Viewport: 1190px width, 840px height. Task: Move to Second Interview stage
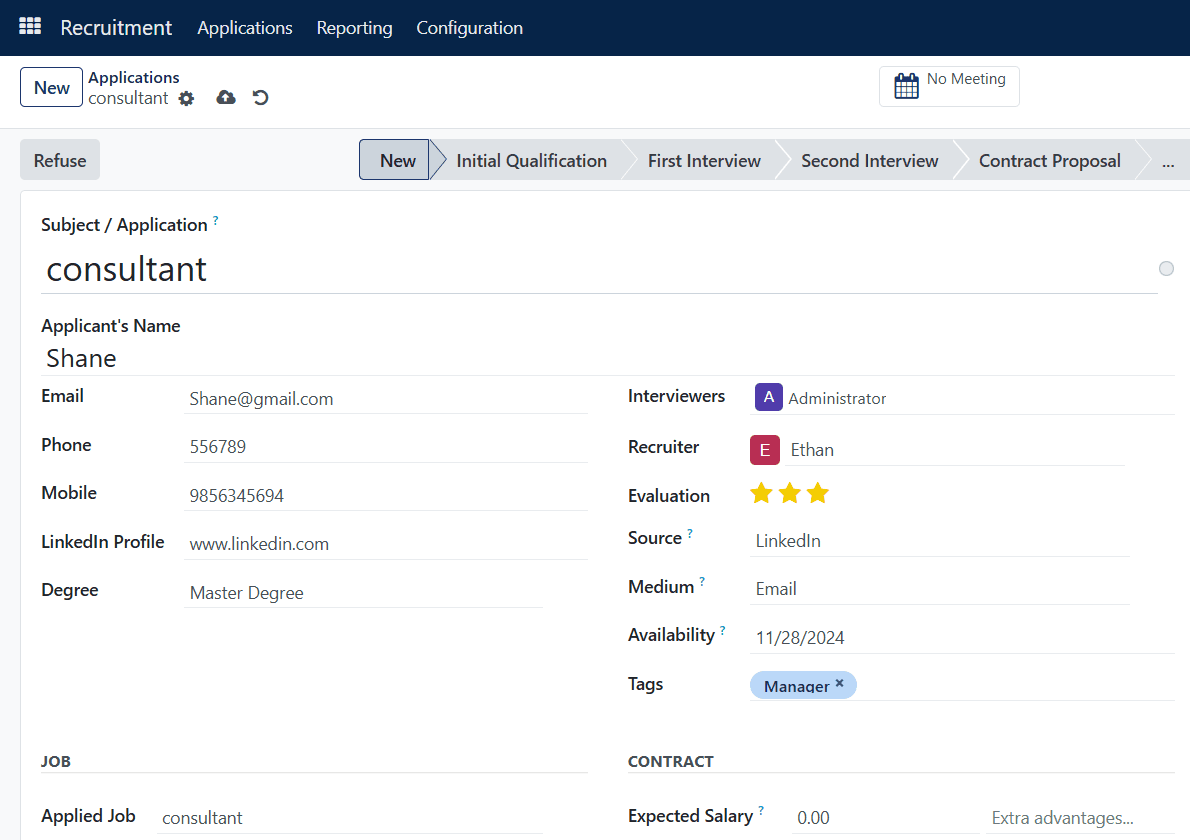click(870, 161)
